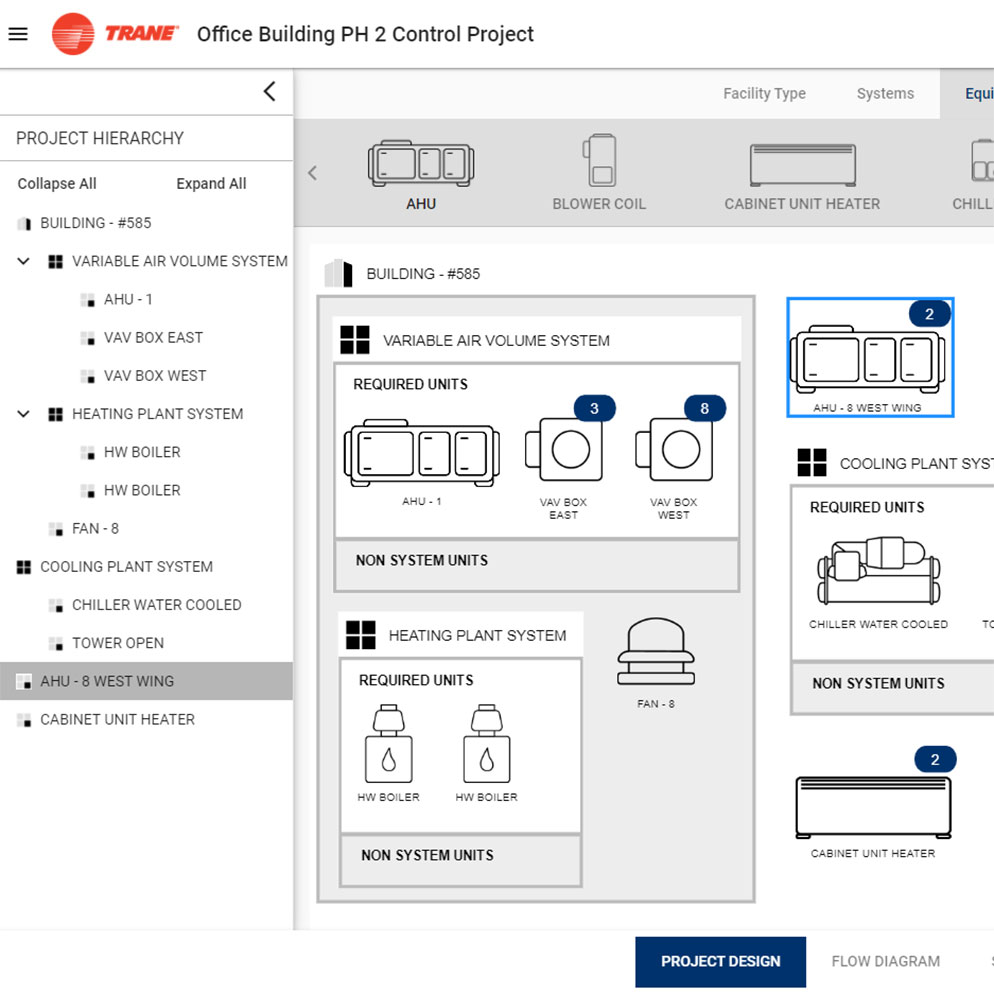994x994 pixels.
Task: Click the FAN - 8 standalone unit icon
Action: 654,650
